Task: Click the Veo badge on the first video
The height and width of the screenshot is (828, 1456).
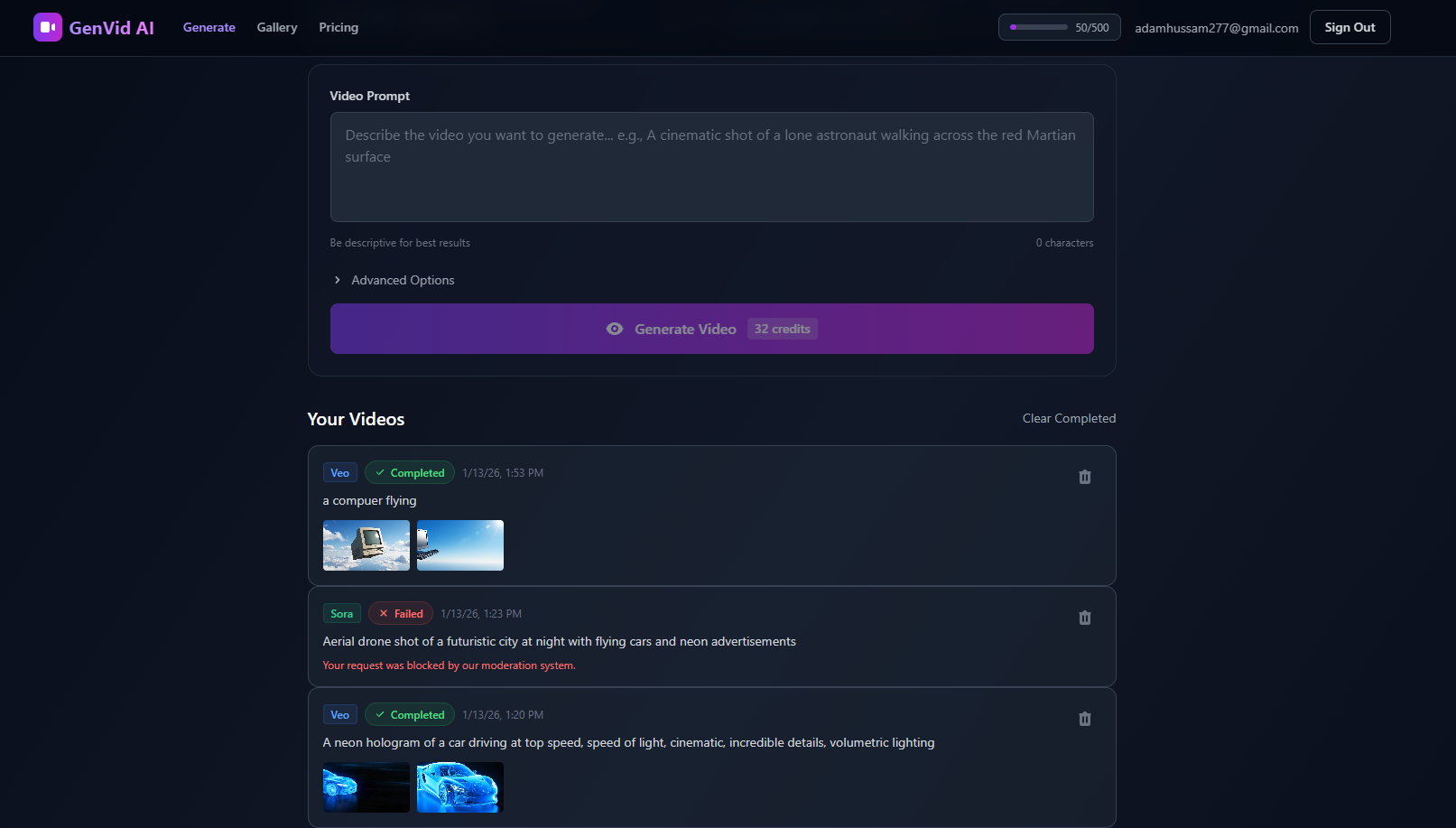Action: tap(339, 472)
